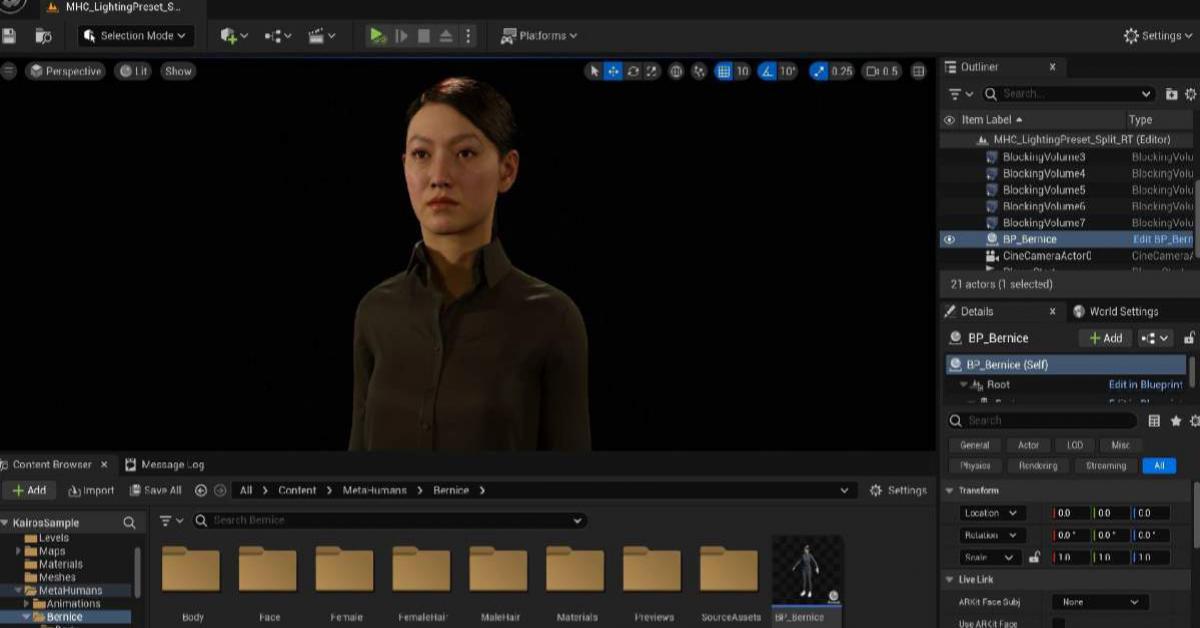This screenshot has width=1200, height=628.
Task: Toggle the Scale lock ratio padlock
Action: click(x=1034, y=557)
